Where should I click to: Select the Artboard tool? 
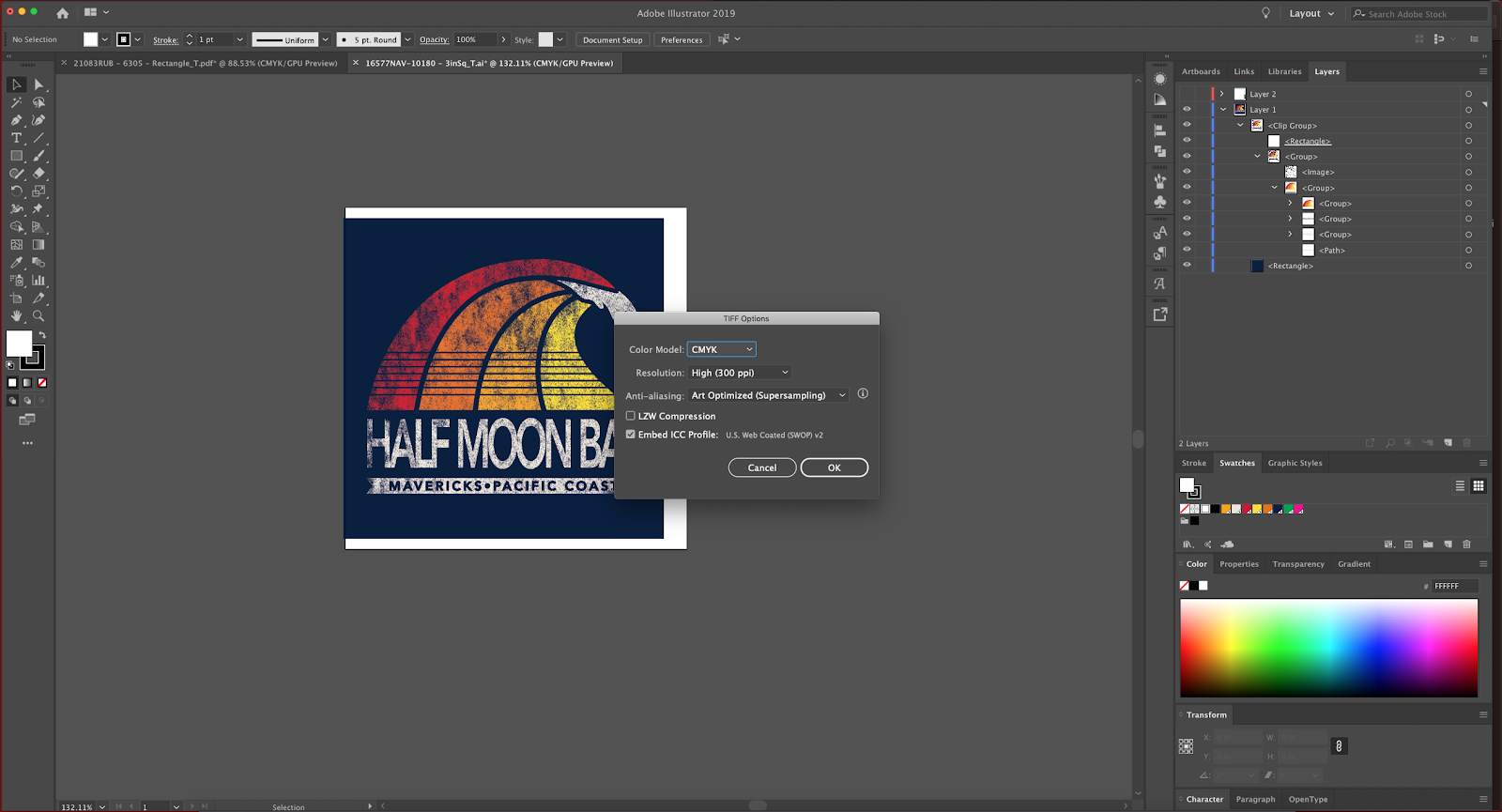[16, 299]
